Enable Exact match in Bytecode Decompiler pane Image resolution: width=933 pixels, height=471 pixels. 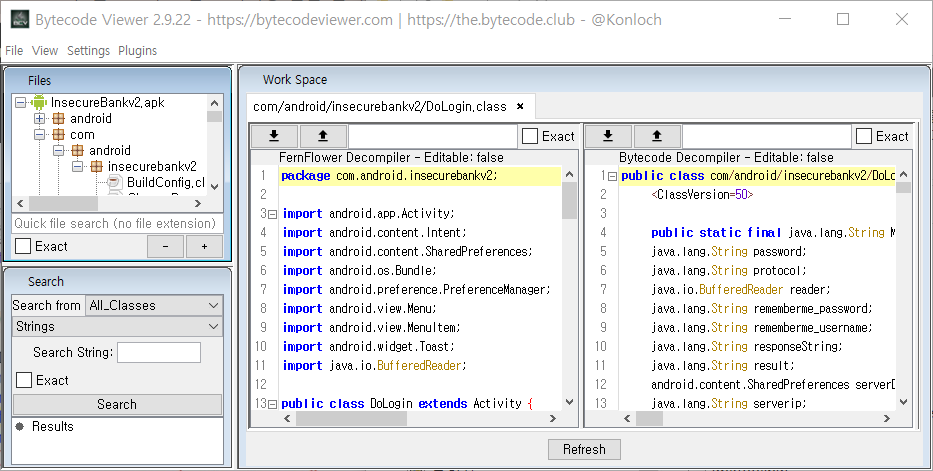tap(864, 136)
